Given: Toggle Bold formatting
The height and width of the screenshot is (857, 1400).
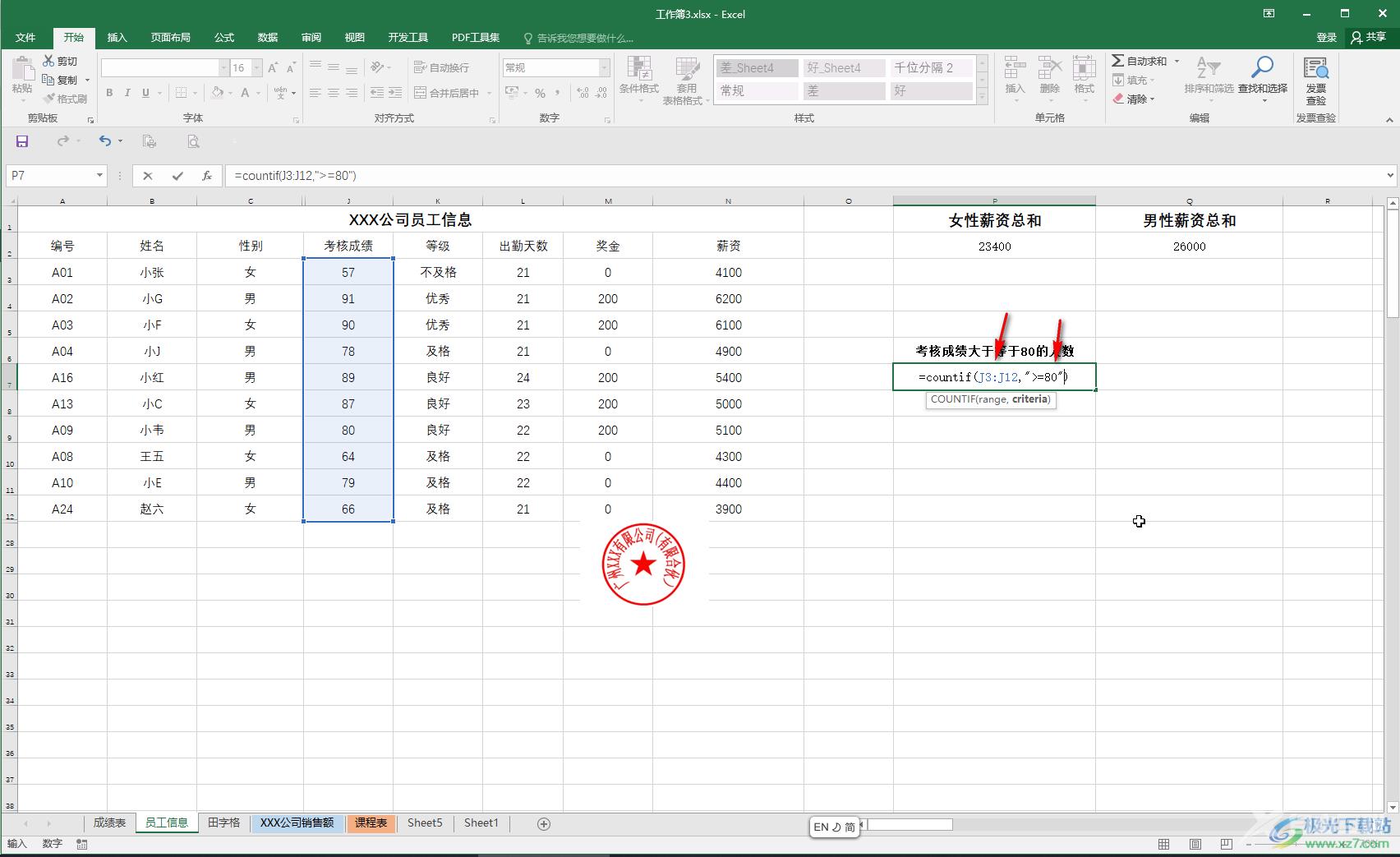Looking at the screenshot, I should tap(109, 93).
